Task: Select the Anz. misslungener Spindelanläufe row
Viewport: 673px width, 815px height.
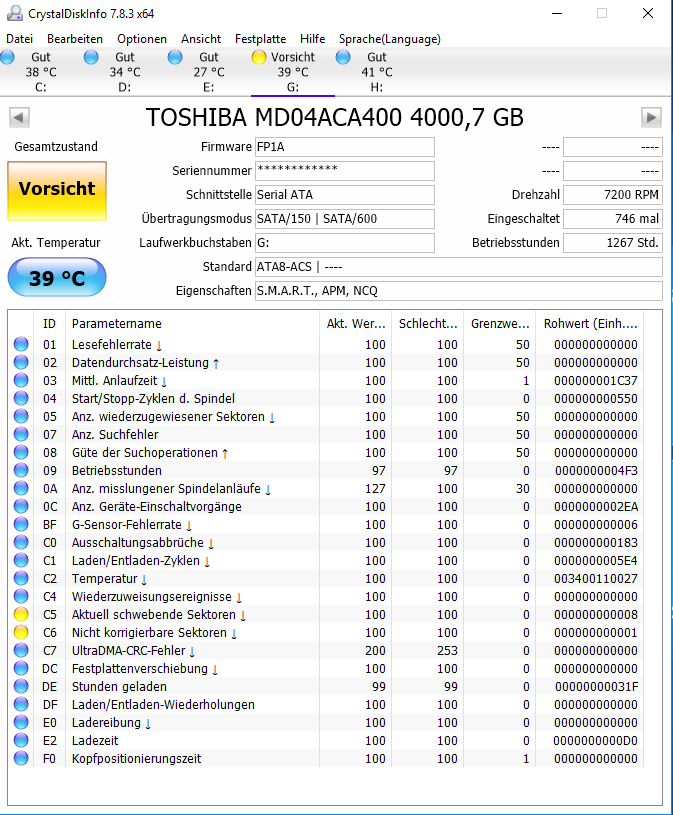Action: [327, 489]
